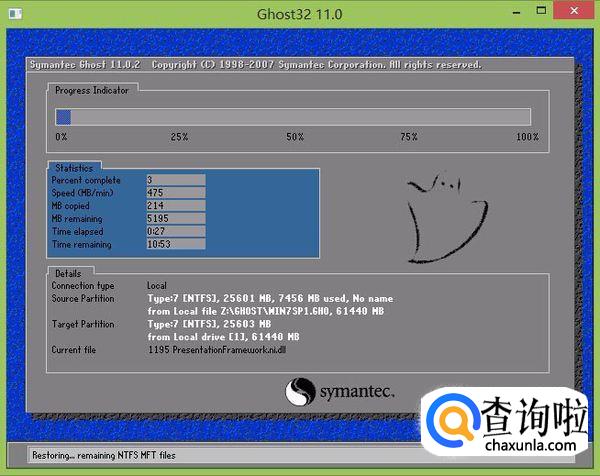Click the Local connection value

[x=157, y=285]
